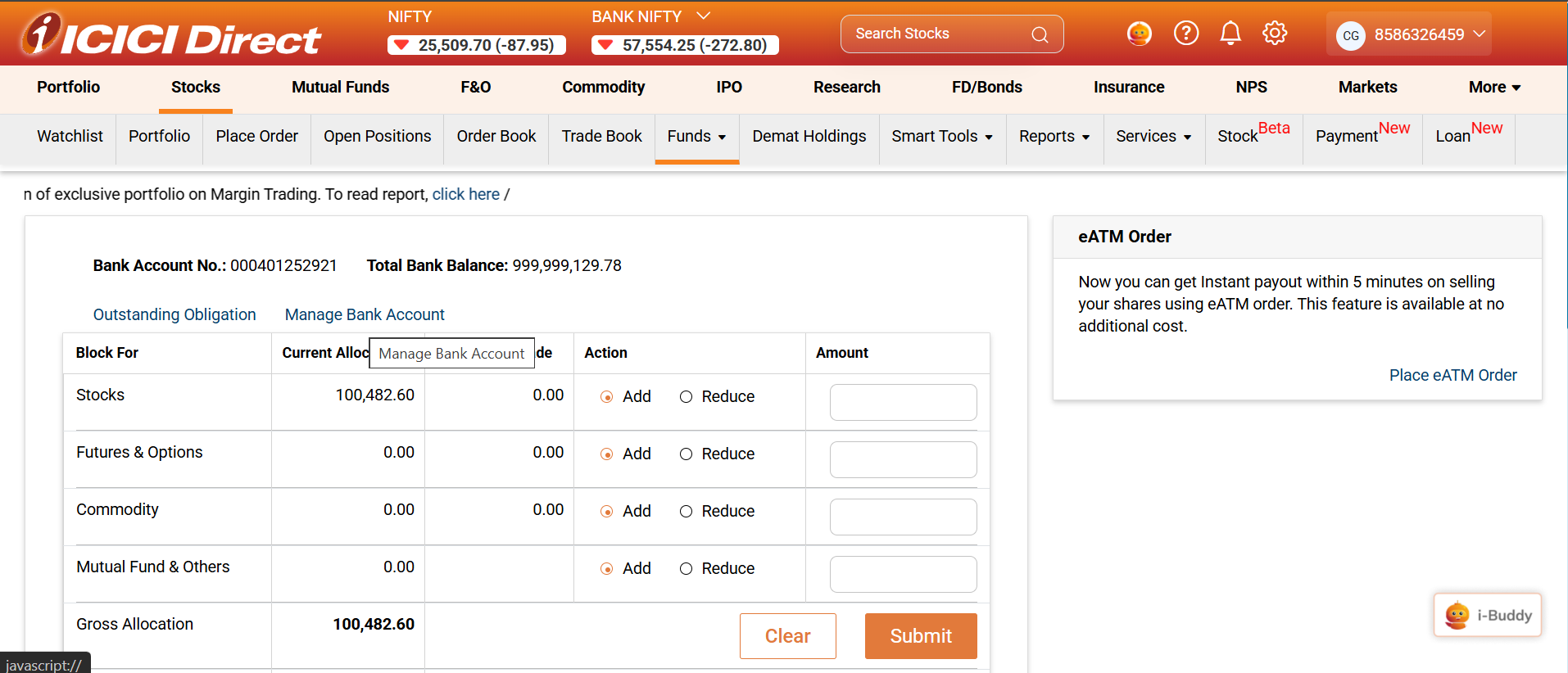Image resolution: width=1568 pixels, height=673 pixels.
Task: Expand the Funds dropdown menu
Action: 696,137
